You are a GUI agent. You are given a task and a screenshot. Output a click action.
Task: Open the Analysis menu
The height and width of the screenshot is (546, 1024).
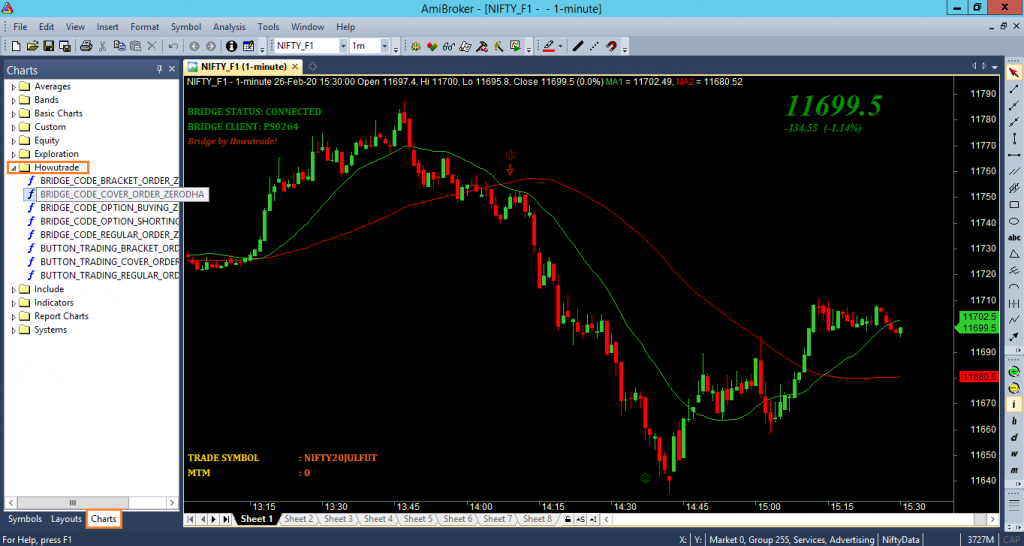pyautogui.click(x=229, y=27)
